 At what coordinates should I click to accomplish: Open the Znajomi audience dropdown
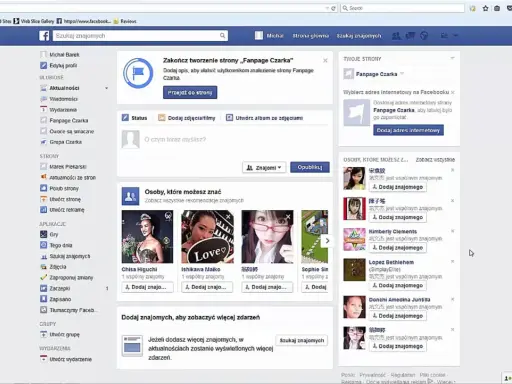(x=264, y=167)
